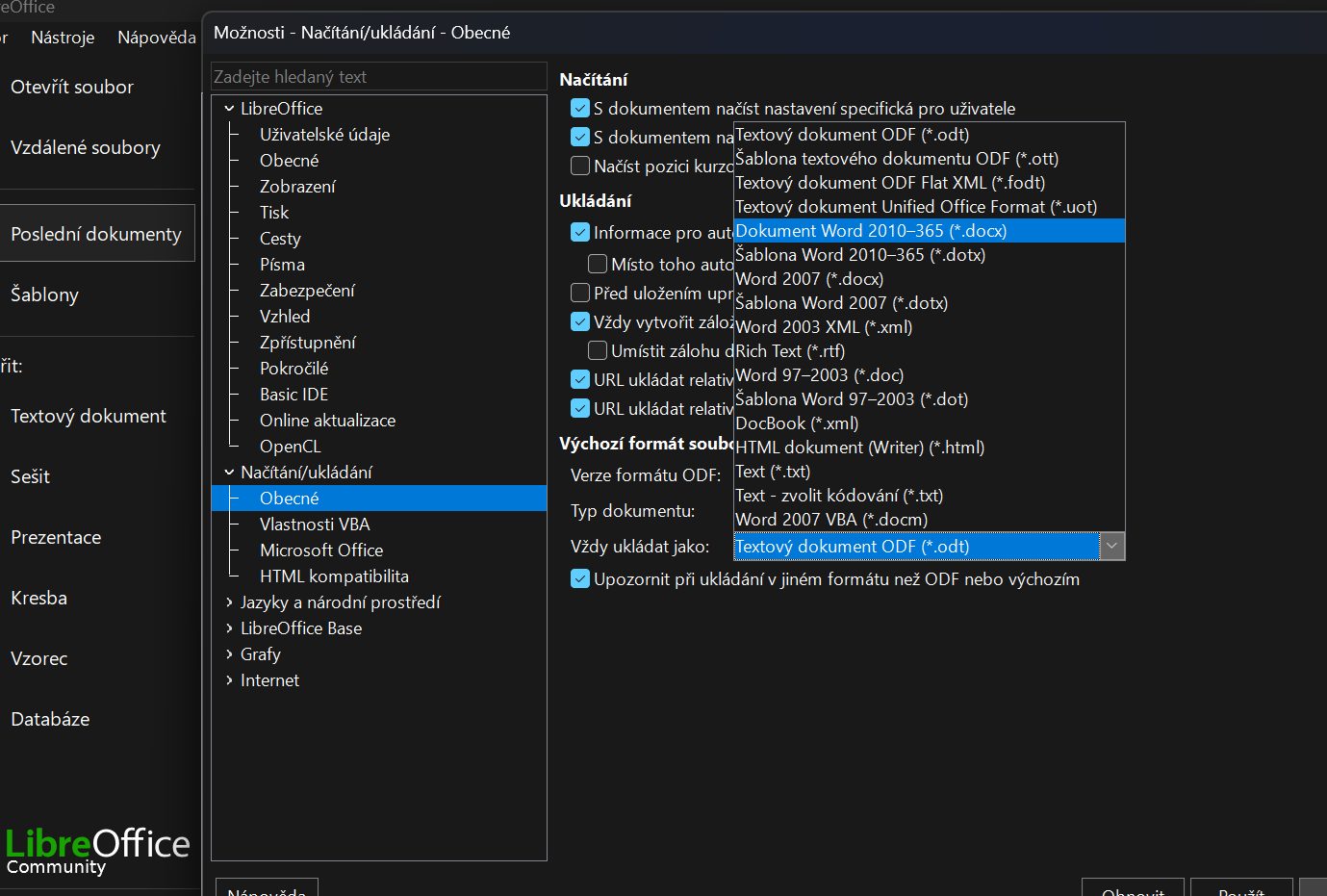Click the Otevřít soubor button
Viewport: 1327px width, 896px height.
click(72, 87)
